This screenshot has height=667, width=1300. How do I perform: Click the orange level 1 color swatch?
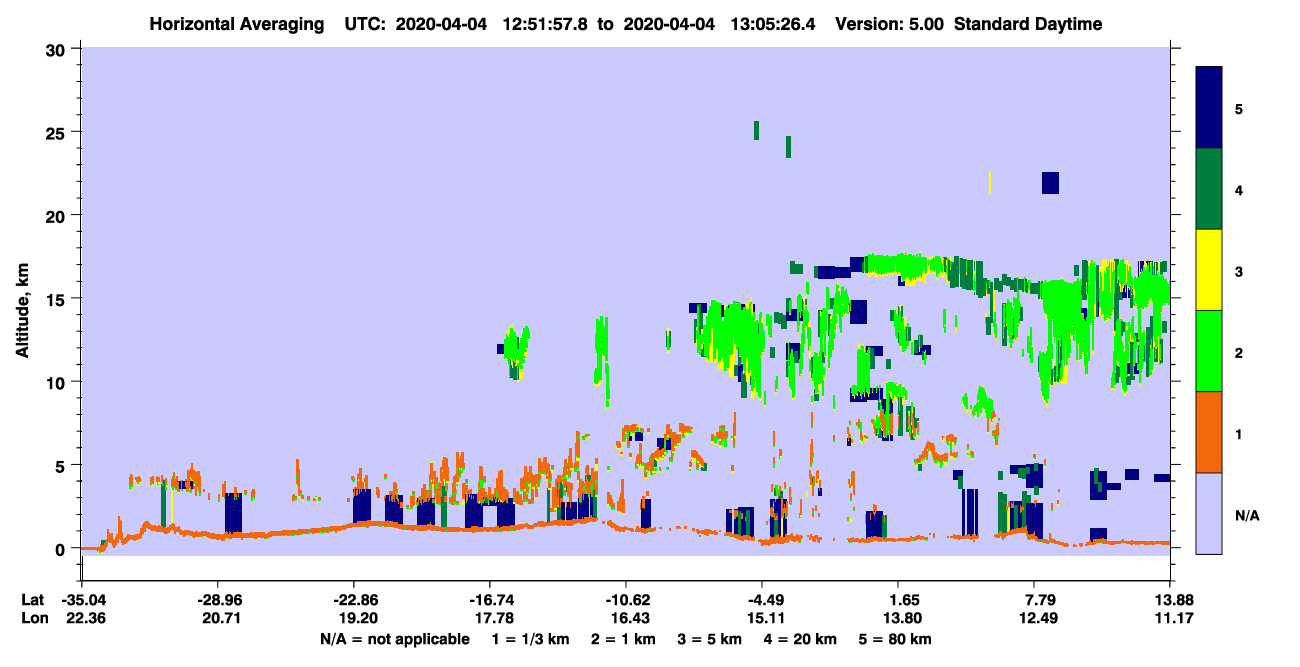[1209, 432]
